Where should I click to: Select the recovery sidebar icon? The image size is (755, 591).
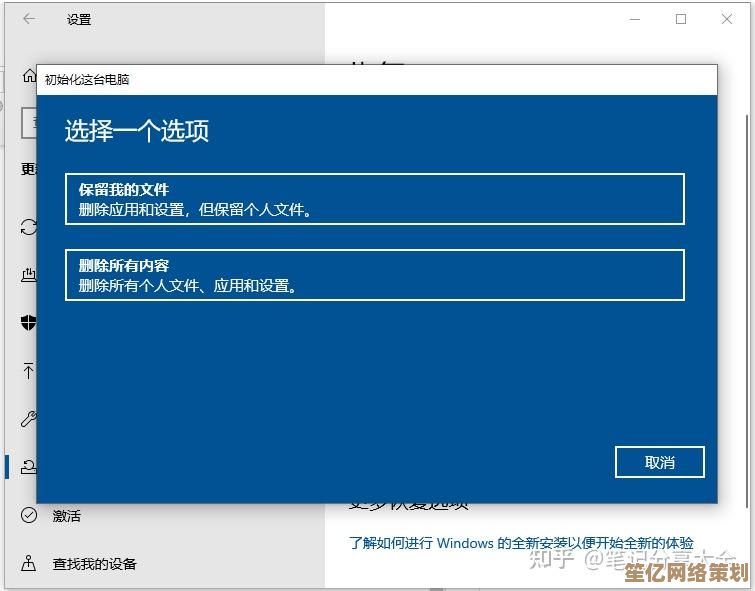[29, 467]
